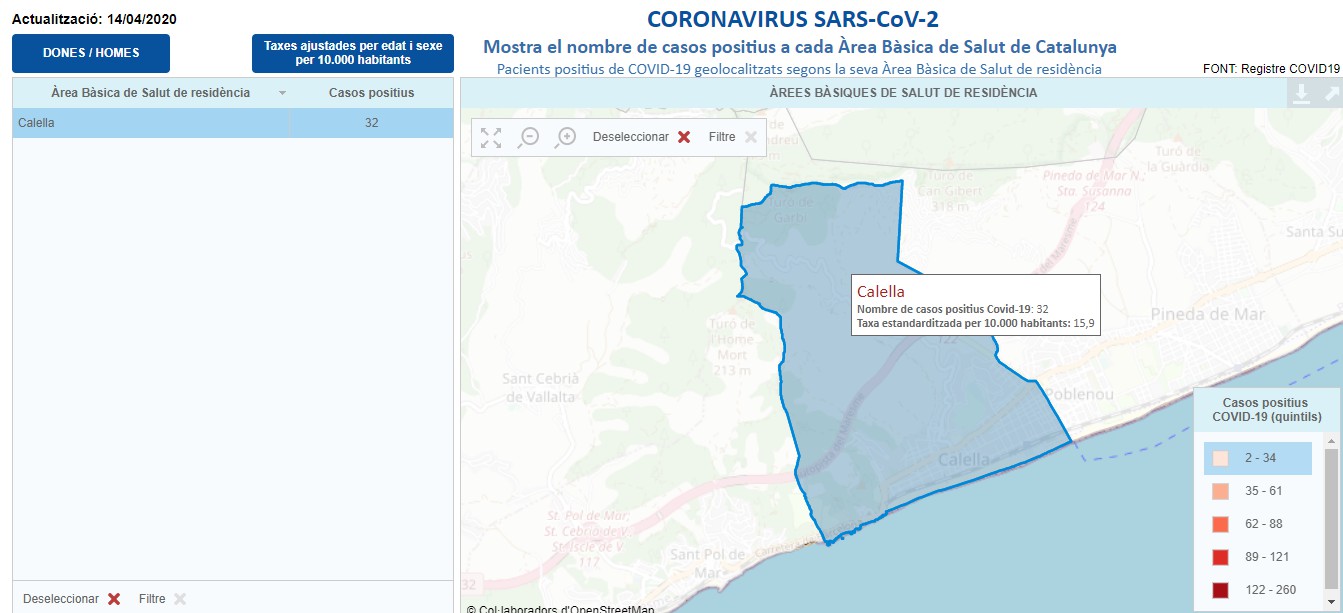
Task: Click the download icon in map header
Action: [1301, 93]
